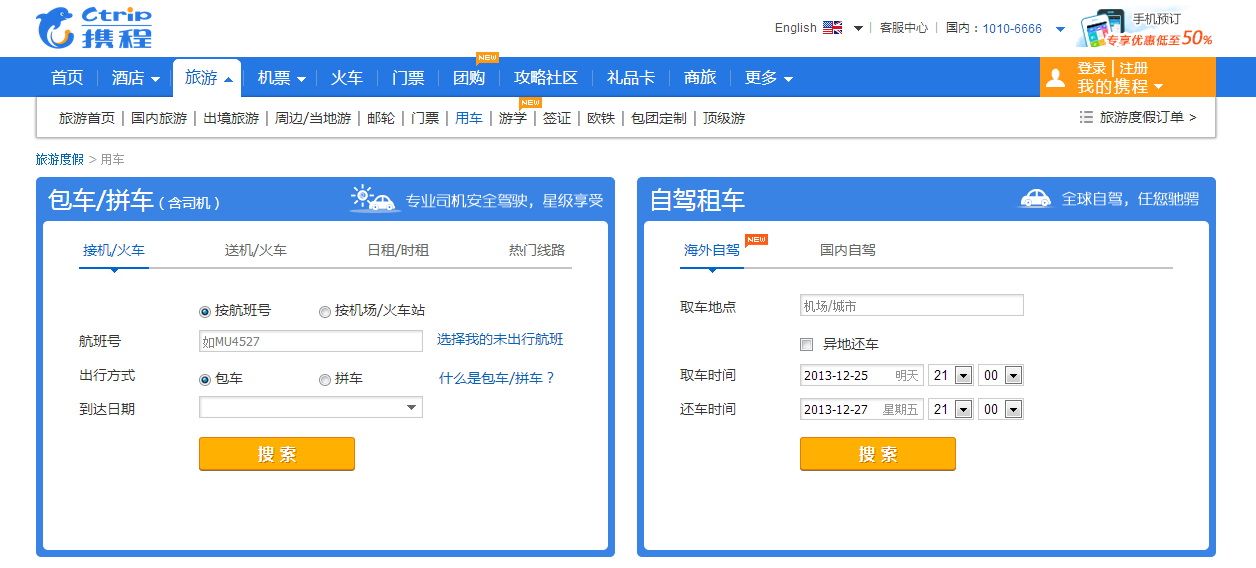
Task: Open the 旅游度假订单 list icon
Action: (1086, 118)
